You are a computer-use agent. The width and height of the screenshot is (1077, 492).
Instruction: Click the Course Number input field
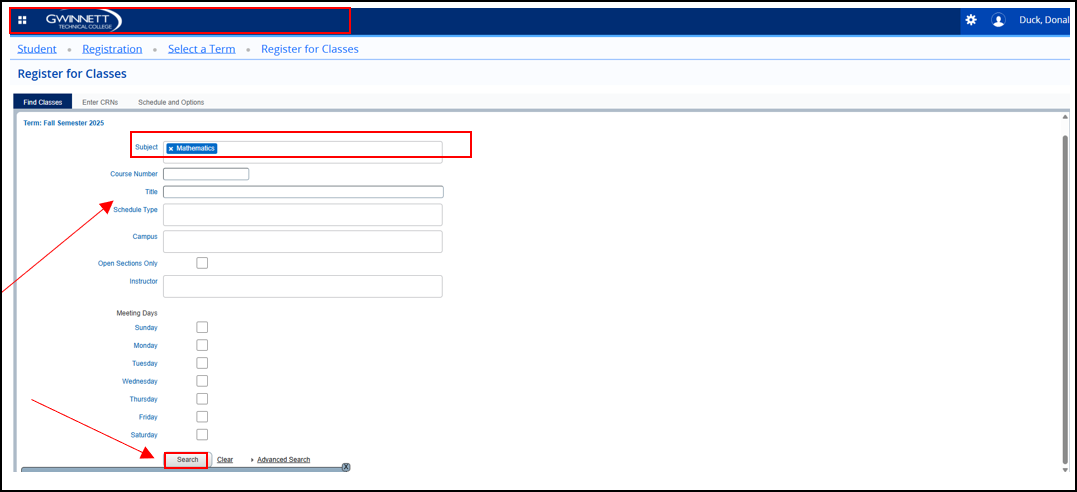pos(205,174)
